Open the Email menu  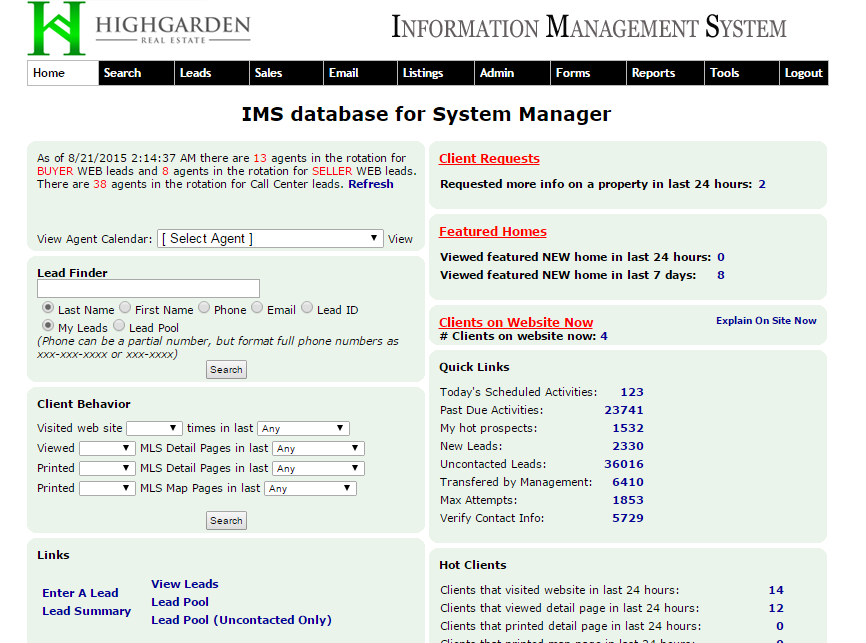360,73
